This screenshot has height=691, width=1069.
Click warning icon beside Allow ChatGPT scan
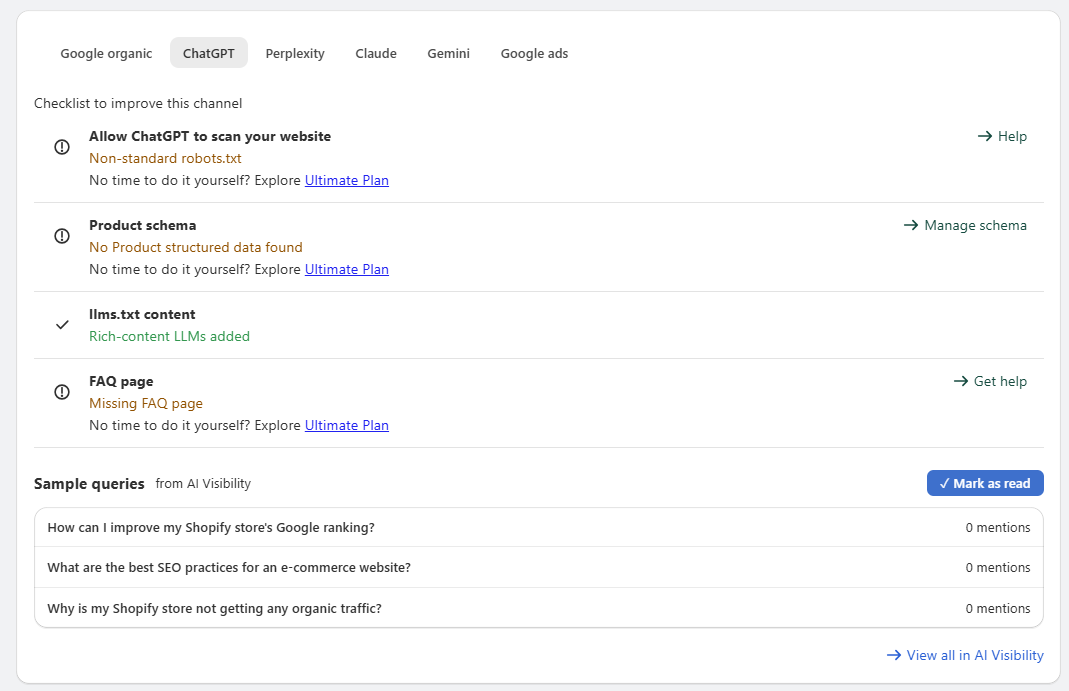[62, 147]
